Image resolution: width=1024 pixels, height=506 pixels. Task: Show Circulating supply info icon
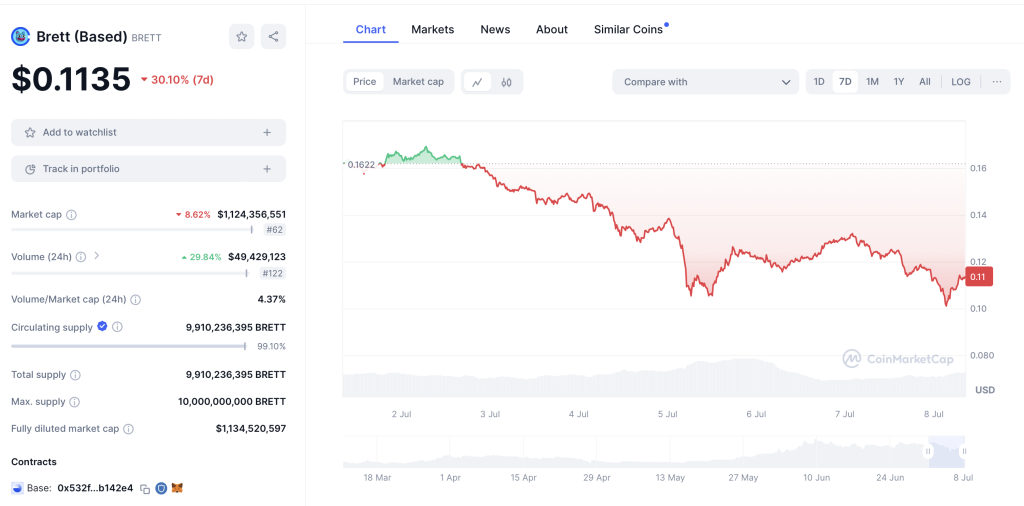(118, 327)
